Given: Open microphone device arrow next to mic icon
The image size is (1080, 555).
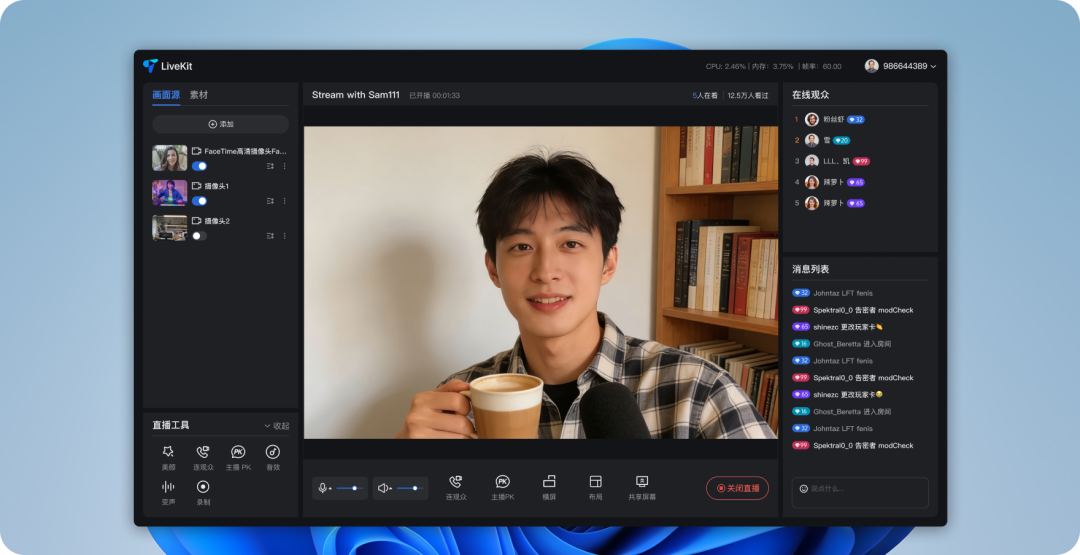Looking at the screenshot, I should [330, 488].
